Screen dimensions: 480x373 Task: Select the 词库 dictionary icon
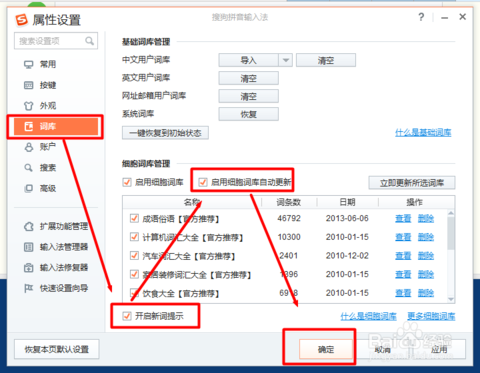point(29,127)
